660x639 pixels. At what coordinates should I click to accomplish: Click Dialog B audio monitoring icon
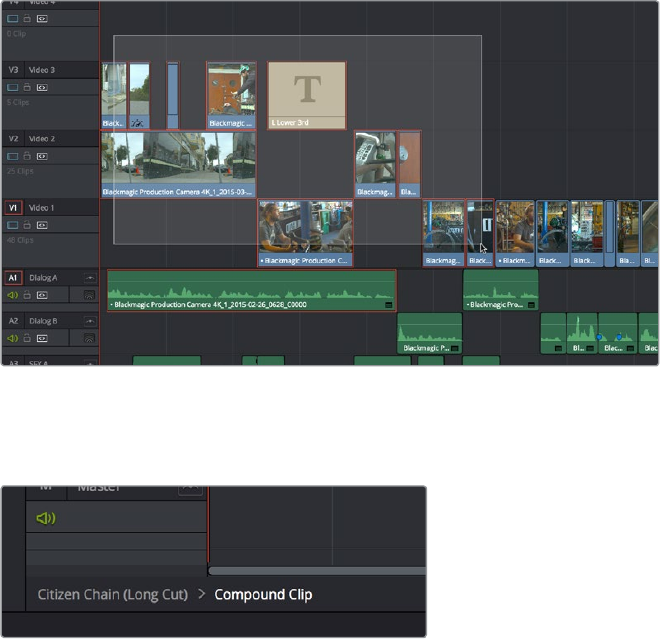[89, 338]
